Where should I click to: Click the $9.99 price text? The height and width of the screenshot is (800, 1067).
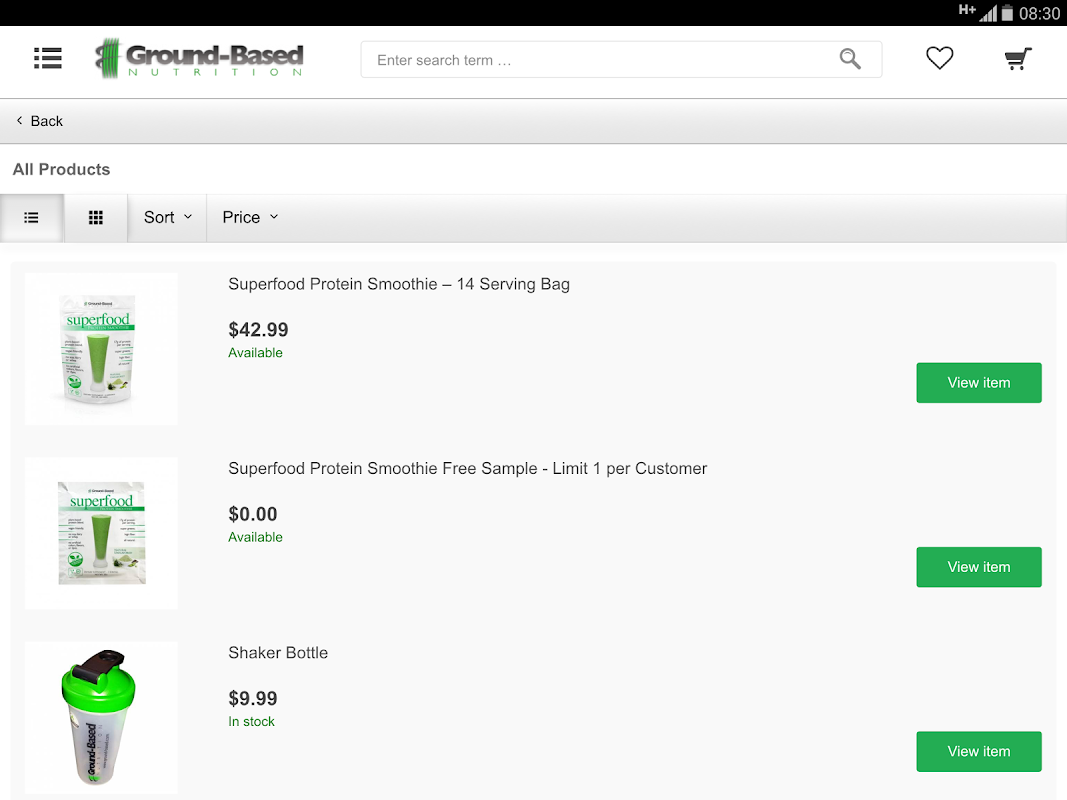pos(252,699)
